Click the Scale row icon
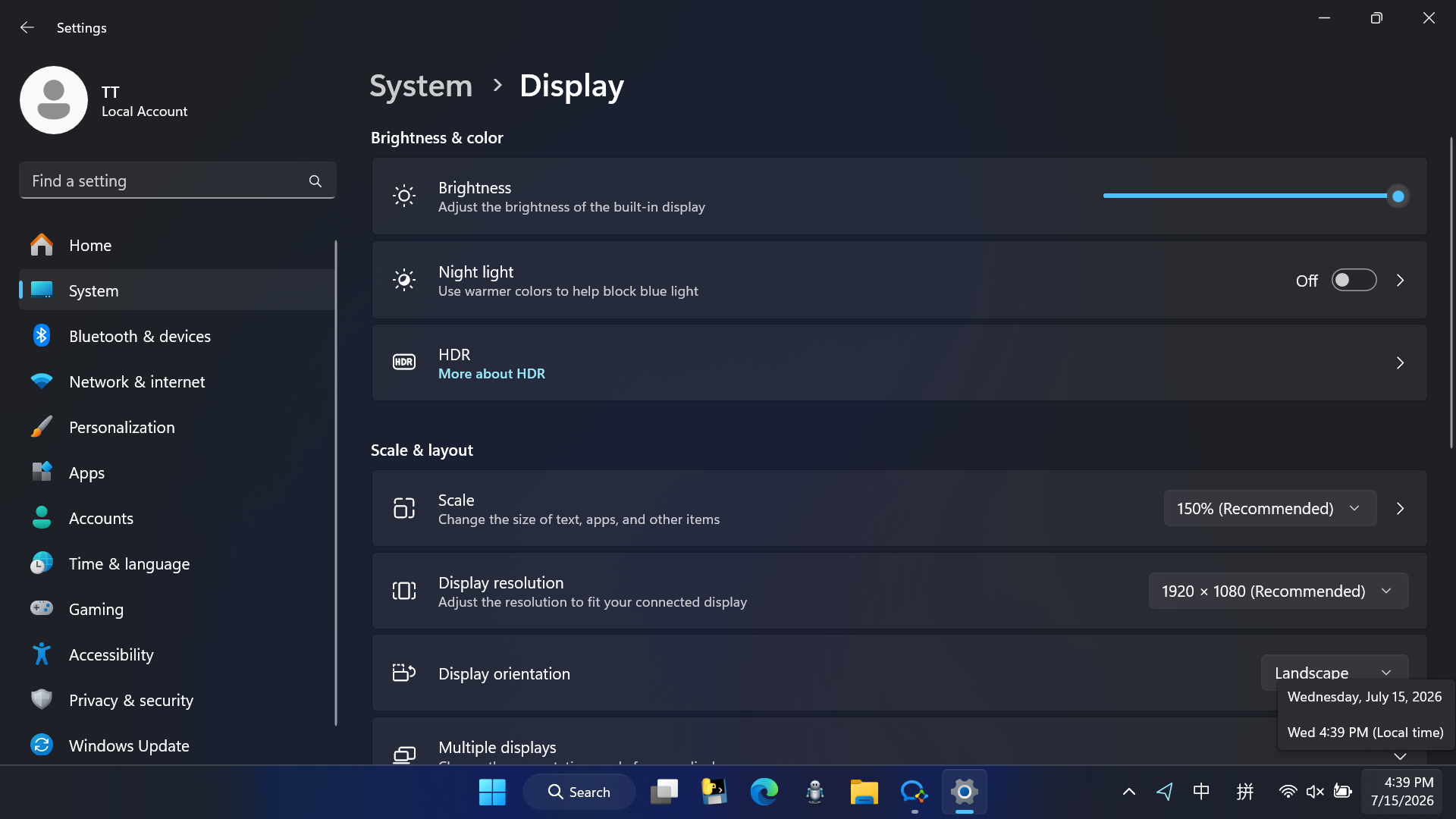Screen dimensions: 1456x819 [x=404, y=508]
